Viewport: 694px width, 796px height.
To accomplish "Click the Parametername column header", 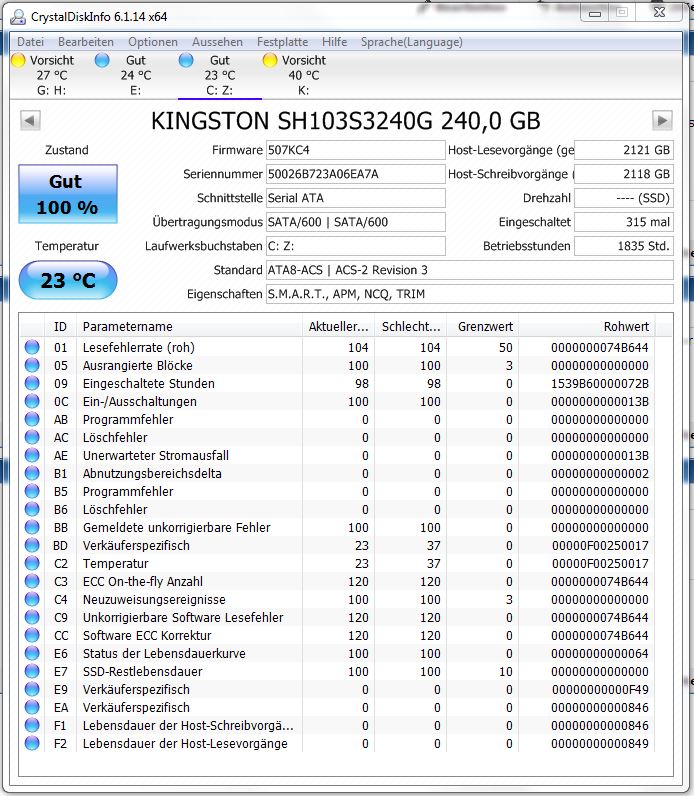I will tap(189, 326).
